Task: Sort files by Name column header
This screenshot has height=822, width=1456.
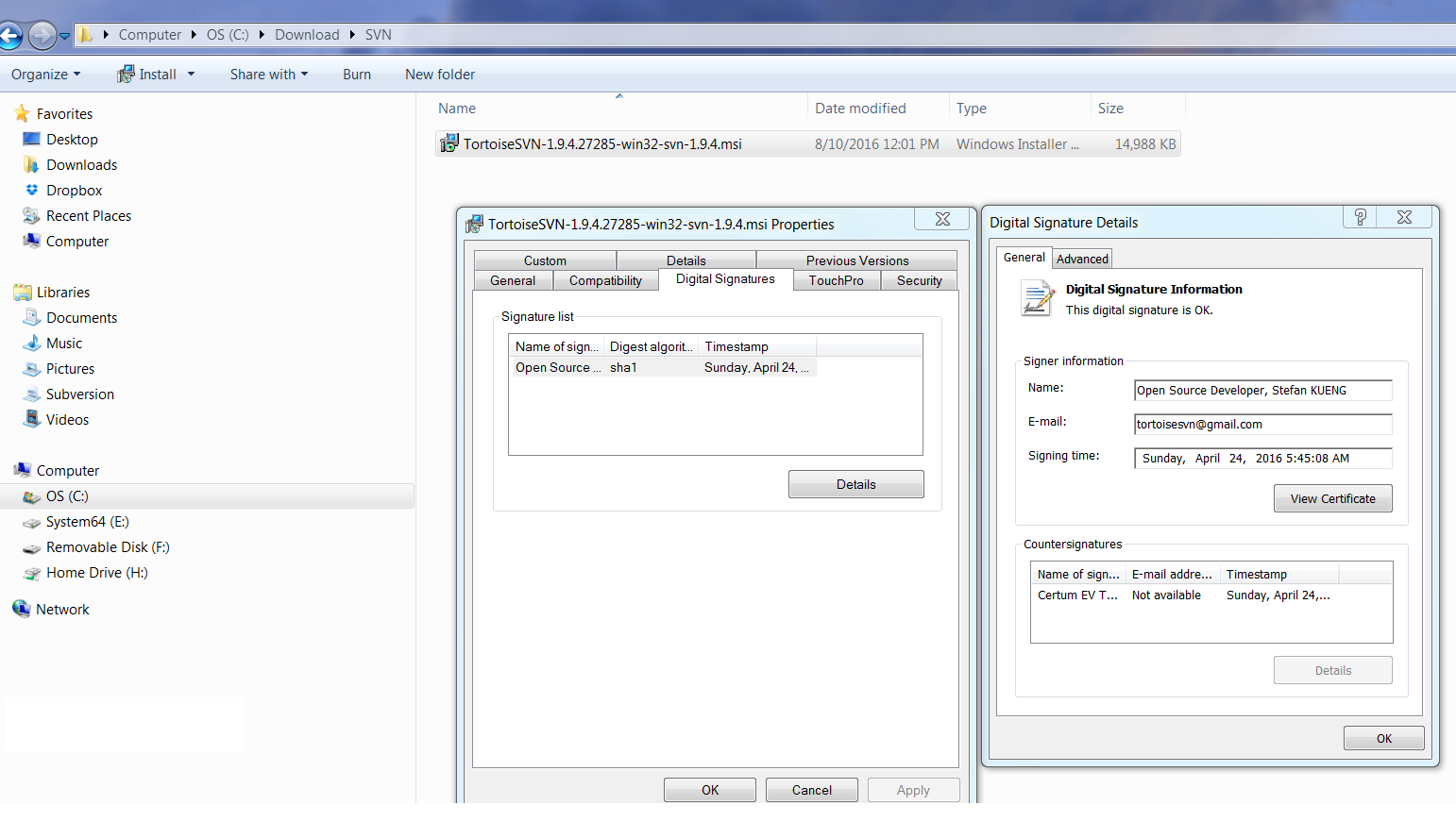Action: [x=619, y=109]
